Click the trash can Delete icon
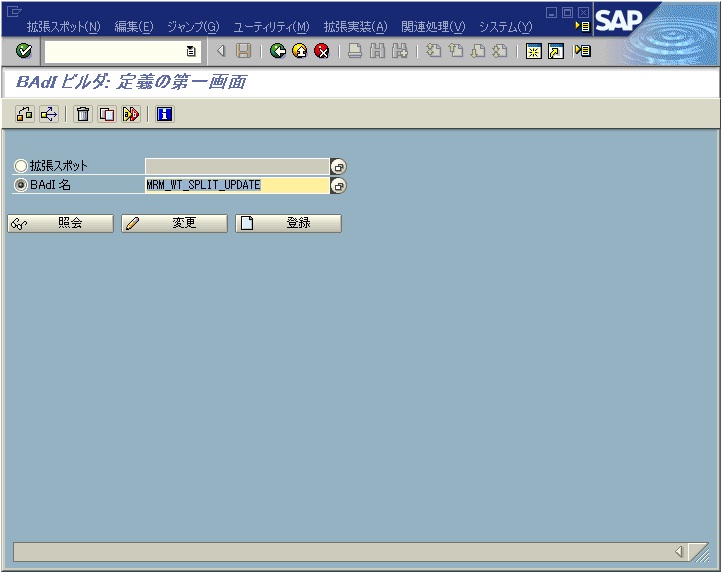Image resolution: width=722 pixels, height=573 pixels. point(83,115)
